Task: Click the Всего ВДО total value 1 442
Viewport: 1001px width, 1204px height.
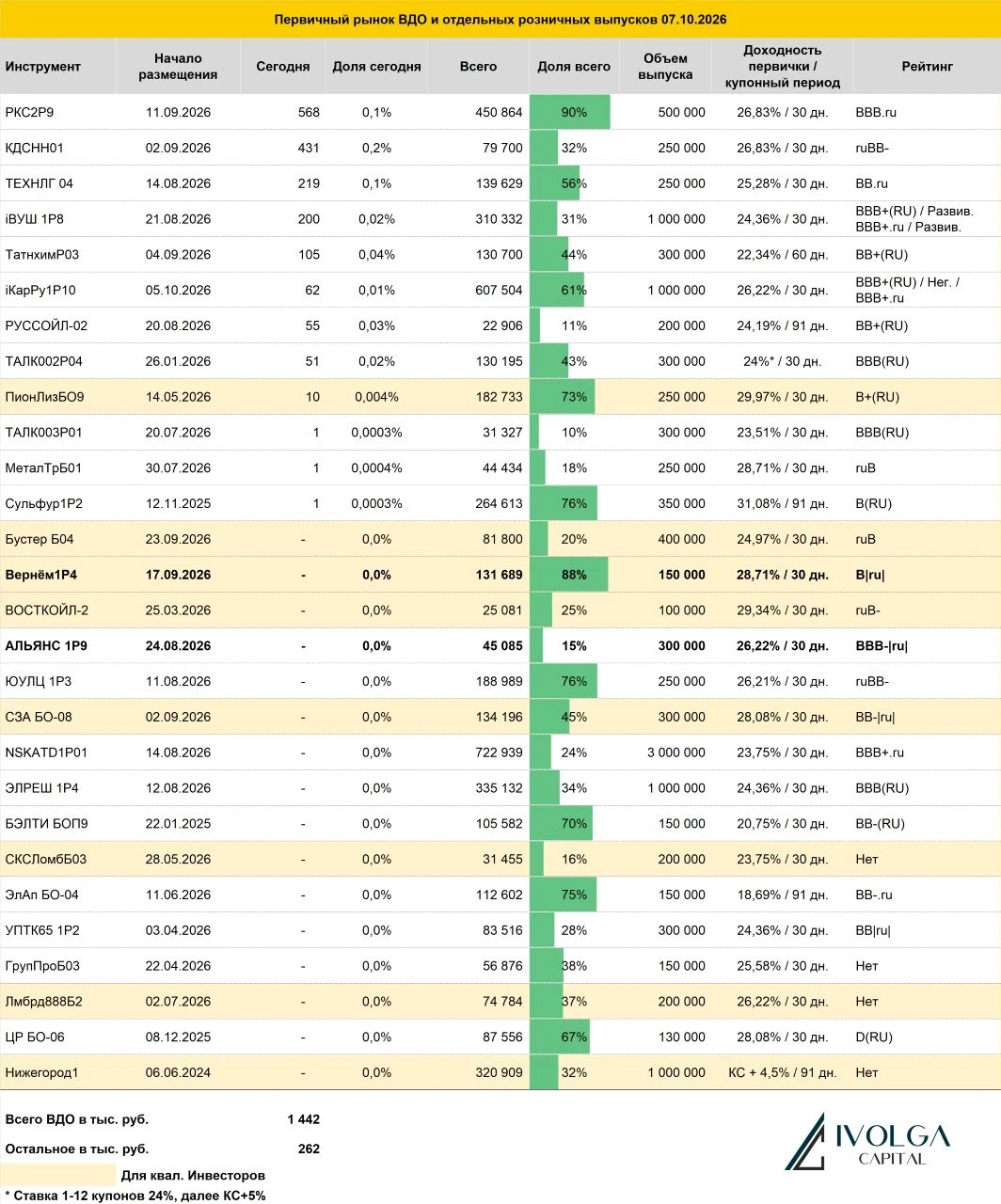Action: [304, 1119]
